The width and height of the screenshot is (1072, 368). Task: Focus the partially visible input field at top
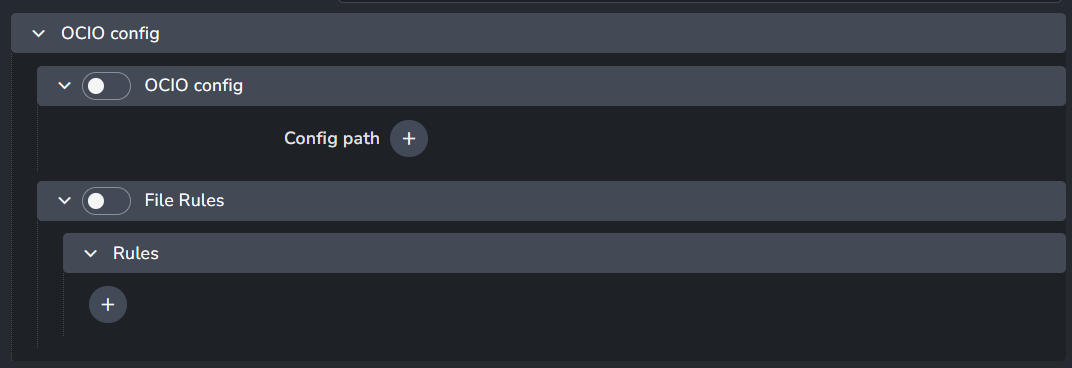click(x=700, y=1)
